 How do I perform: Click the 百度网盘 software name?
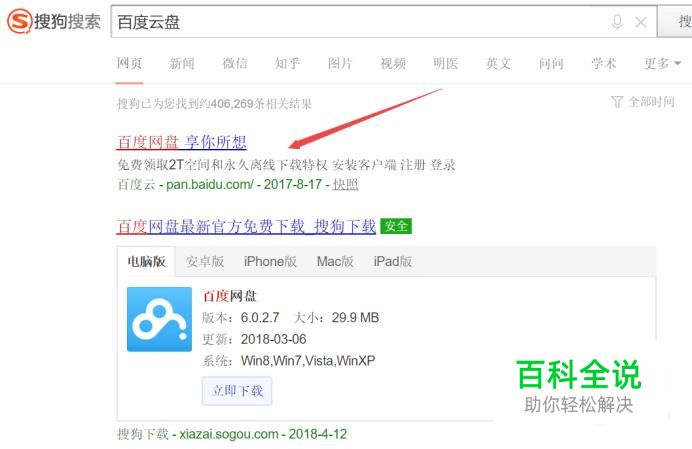pos(229,296)
